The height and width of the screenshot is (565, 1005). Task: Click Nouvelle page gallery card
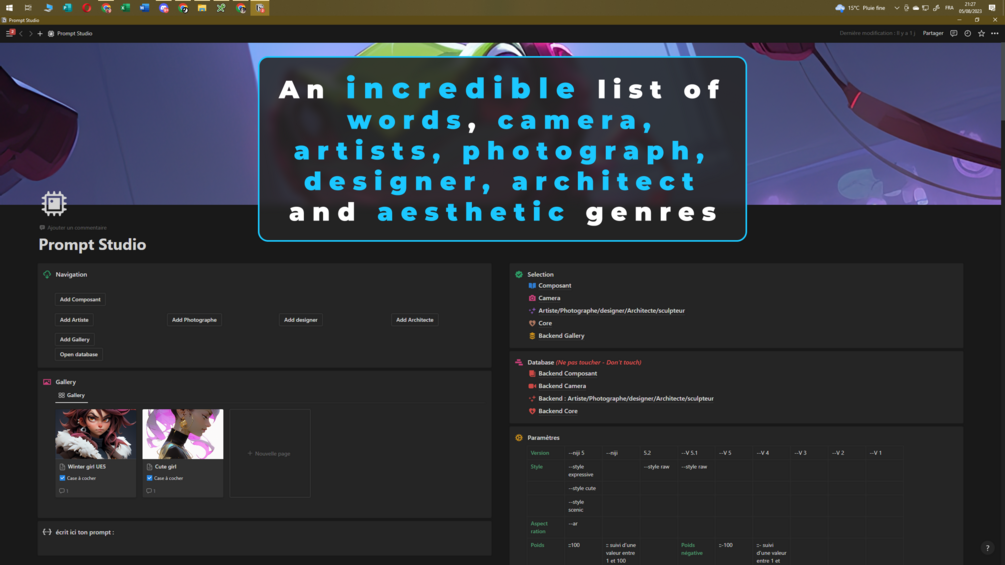(x=270, y=453)
